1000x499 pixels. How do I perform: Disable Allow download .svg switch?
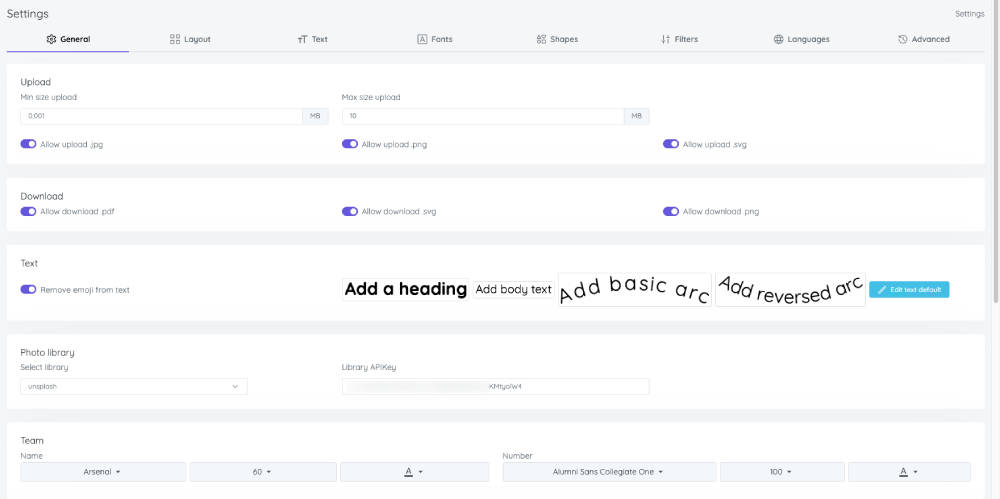[350, 212]
